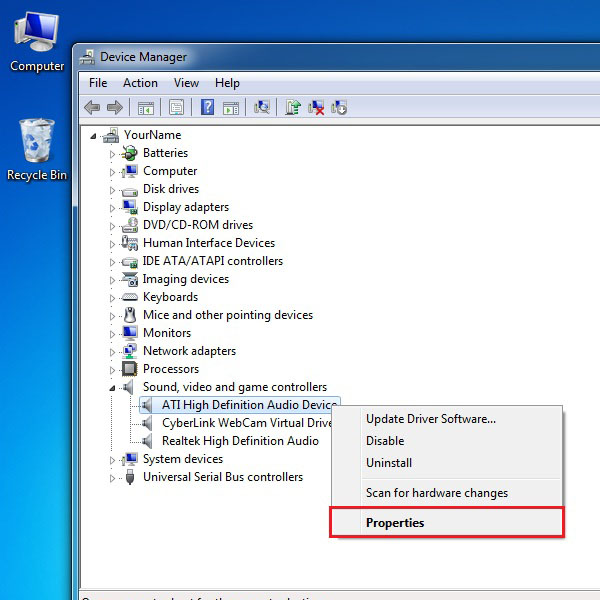This screenshot has width=600, height=600.
Task: Click the Network adapters category icon
Action: click(130, 351)
